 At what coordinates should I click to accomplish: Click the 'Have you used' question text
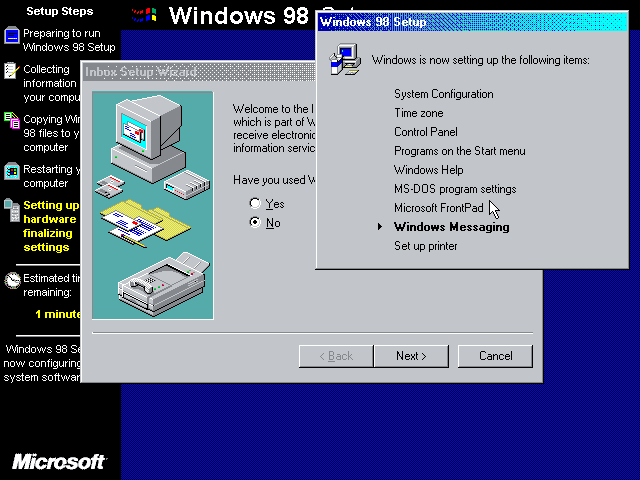[274, 180]
